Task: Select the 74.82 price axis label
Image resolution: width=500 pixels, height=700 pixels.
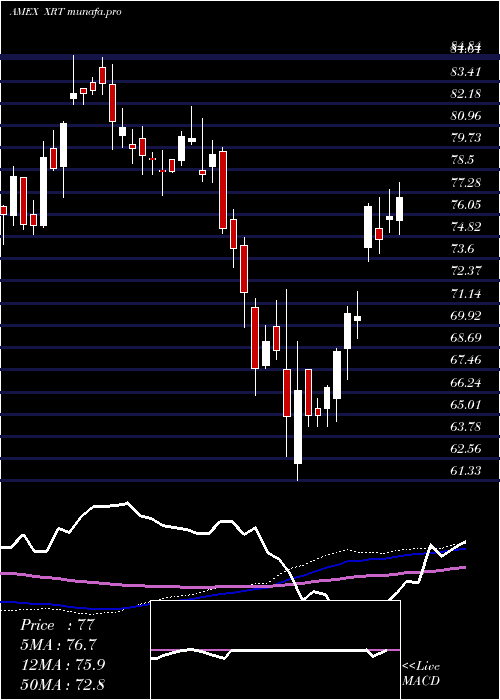Action: 467,227
